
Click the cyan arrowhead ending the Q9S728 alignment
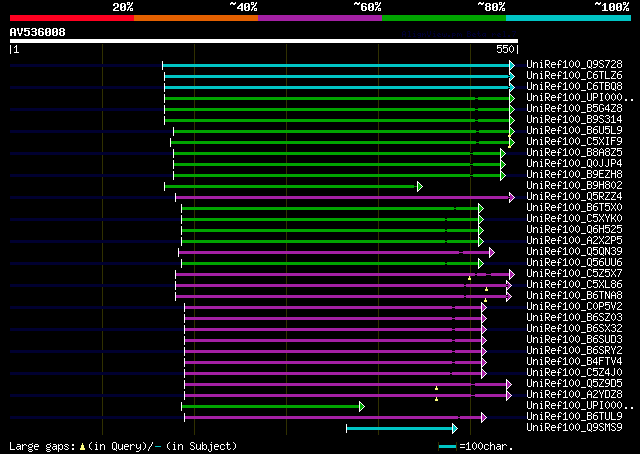click(512, 65)
